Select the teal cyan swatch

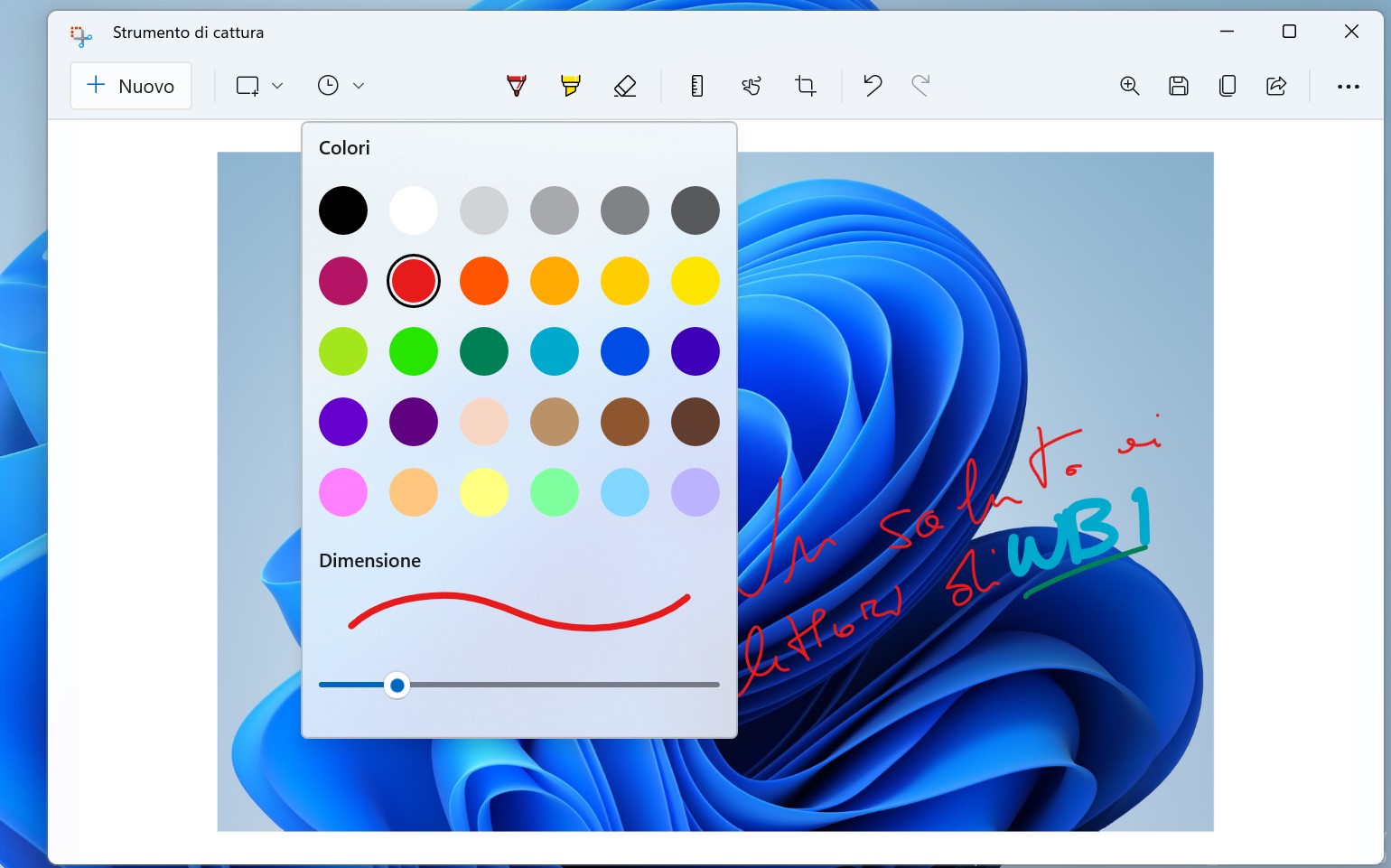(x=555, y=351)
